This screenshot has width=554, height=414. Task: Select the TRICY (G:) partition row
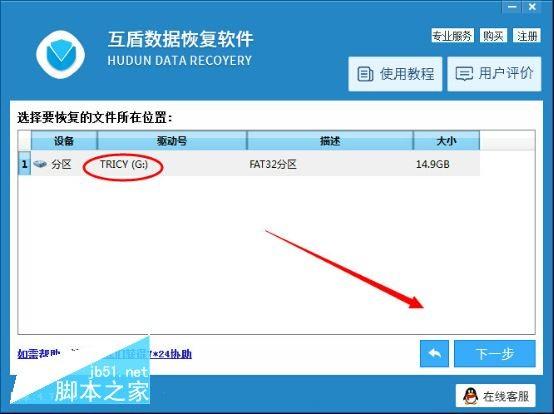249,164
